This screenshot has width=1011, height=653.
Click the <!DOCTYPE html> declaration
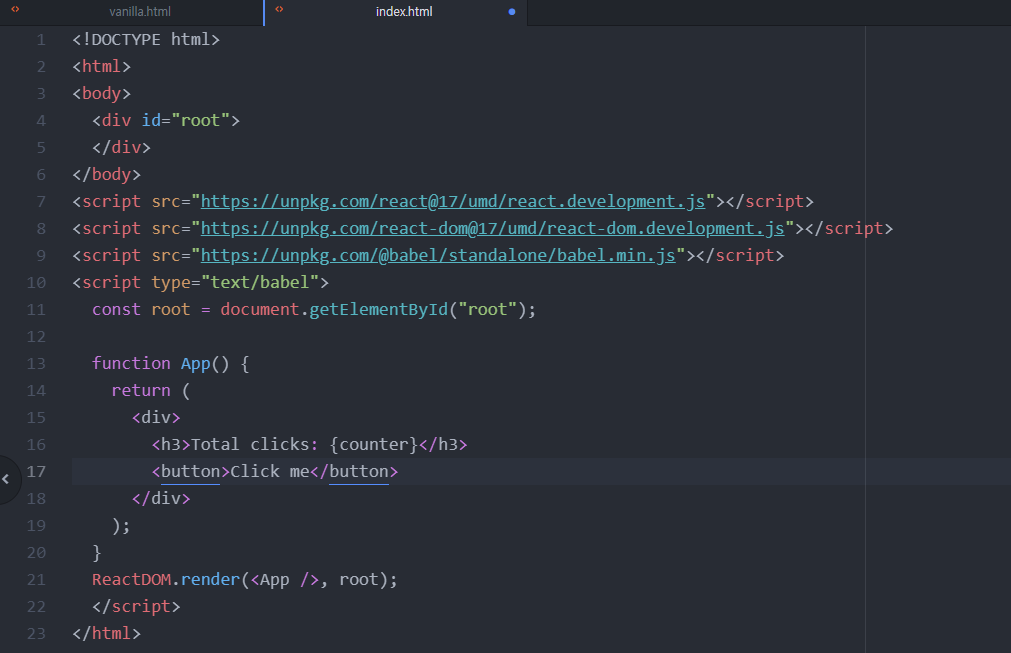pos(146,40)
